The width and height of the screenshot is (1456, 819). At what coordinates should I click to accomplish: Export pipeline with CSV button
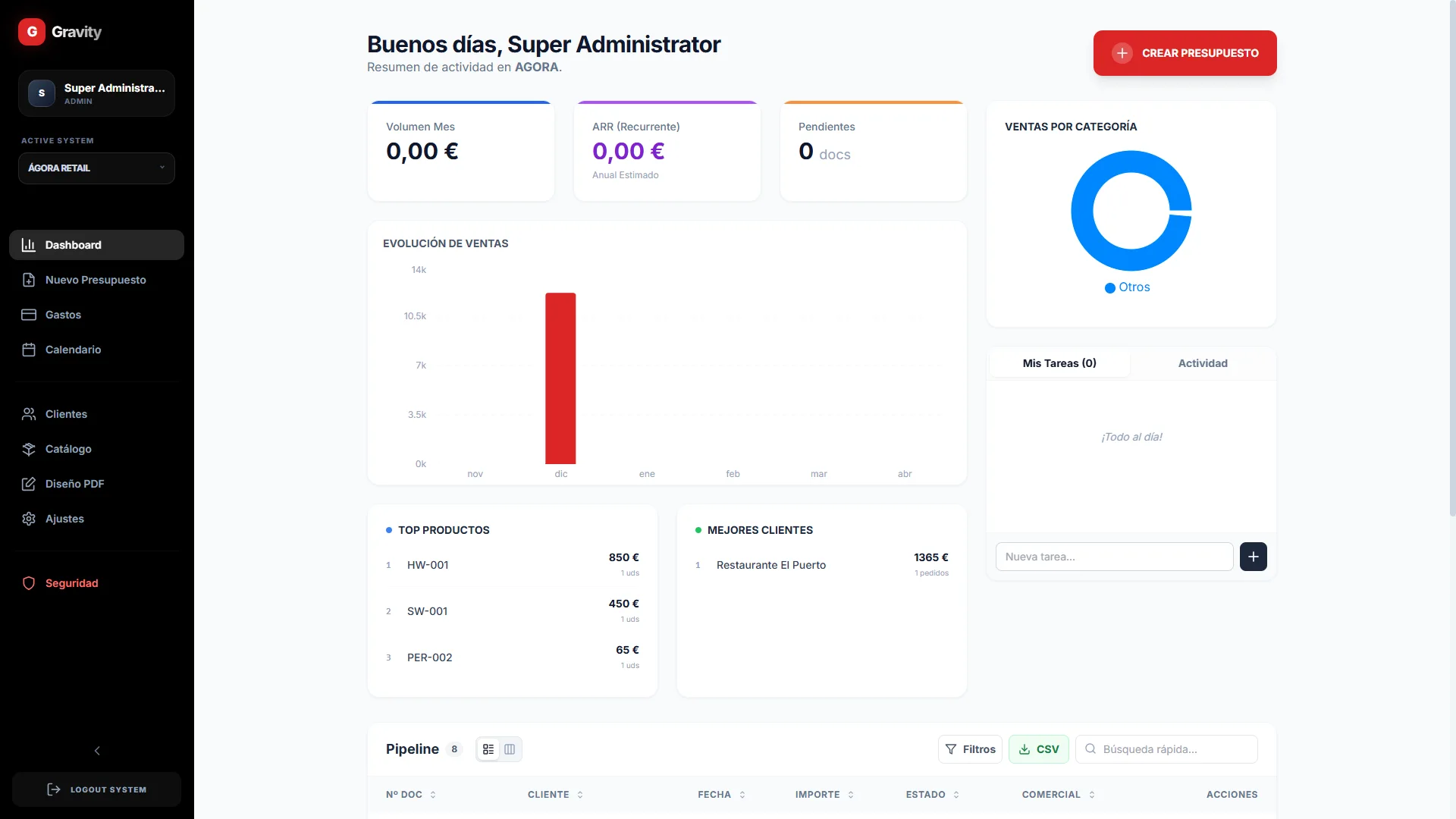1038,749
